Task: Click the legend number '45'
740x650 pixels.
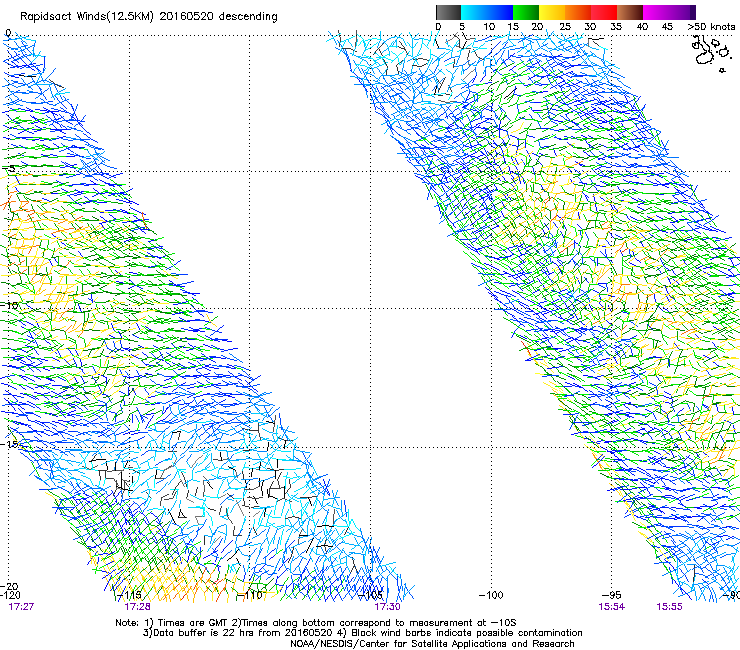Action: tap(667, 27)
